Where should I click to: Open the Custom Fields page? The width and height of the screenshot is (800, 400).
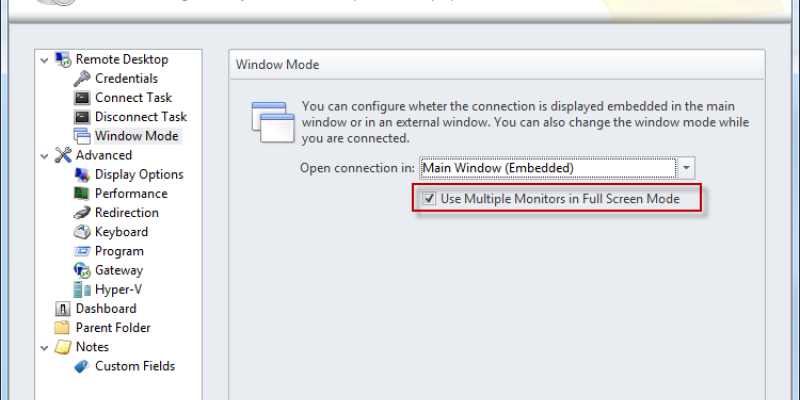coord(135,366)
